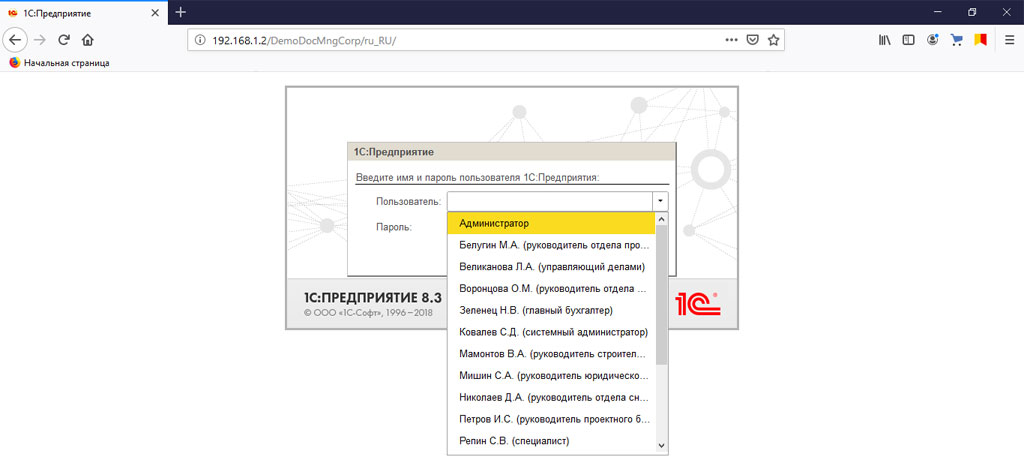This screenshot has height=475, width=1024.
Task: Bookmark this page with the star icon
Action: [x=773, y=40]
